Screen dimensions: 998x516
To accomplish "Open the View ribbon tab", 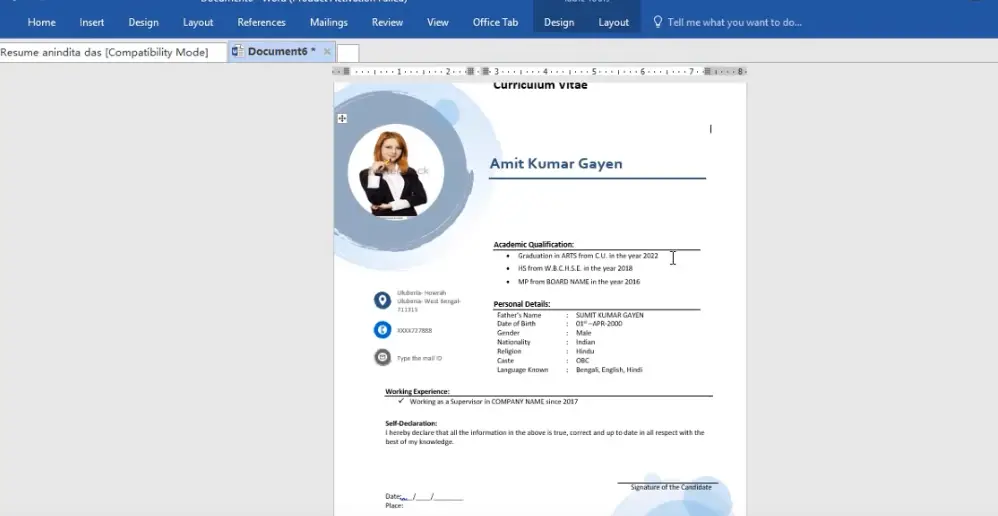I will click(x=437, y=22).
